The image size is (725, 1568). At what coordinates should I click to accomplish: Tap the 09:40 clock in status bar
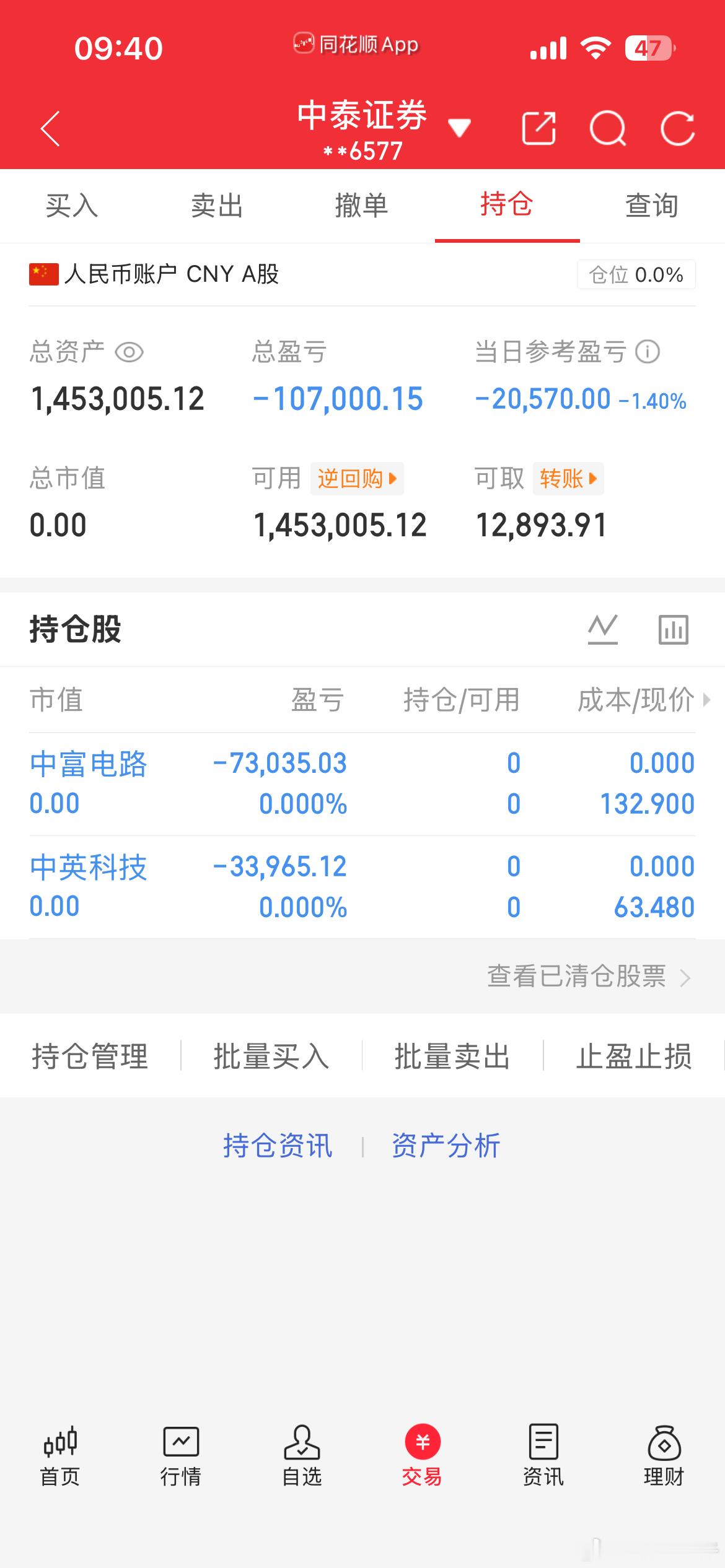(x=118, y=48)
